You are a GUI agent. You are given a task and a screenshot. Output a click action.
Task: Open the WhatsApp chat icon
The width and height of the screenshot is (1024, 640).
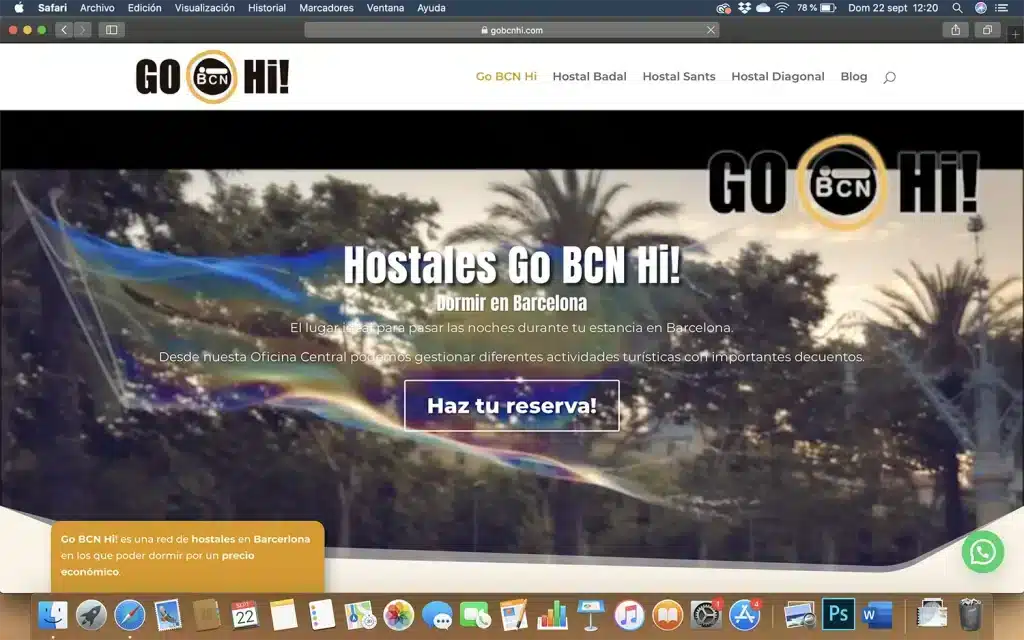pyautogui.click(x=982, y=552)
